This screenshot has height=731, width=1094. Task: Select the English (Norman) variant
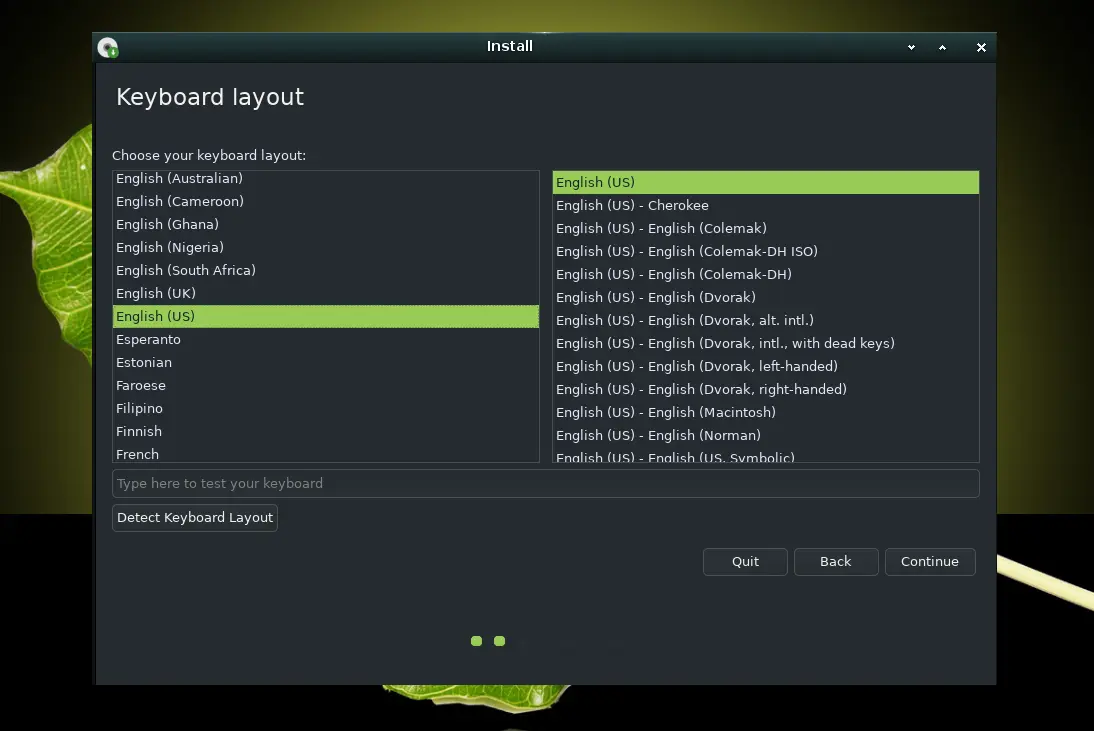coord(658,435)
